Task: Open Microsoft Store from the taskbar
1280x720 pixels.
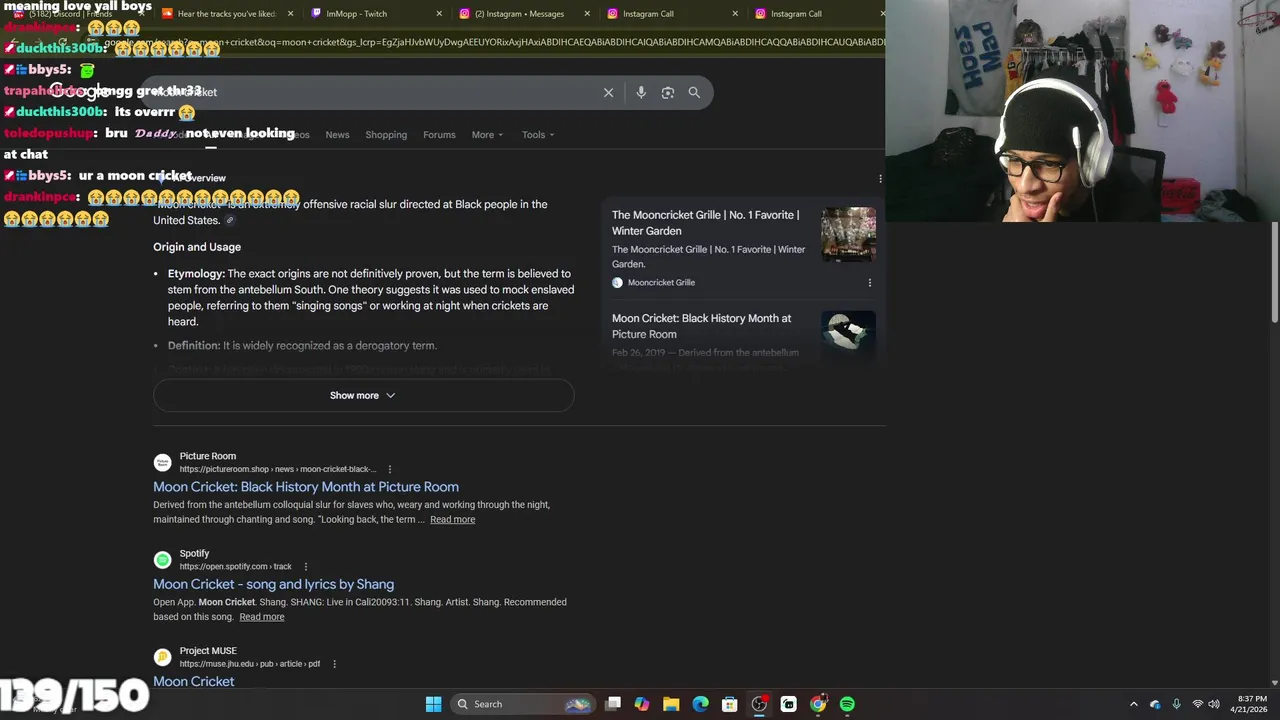Action: pyautogui.click(x=730, y=704)
